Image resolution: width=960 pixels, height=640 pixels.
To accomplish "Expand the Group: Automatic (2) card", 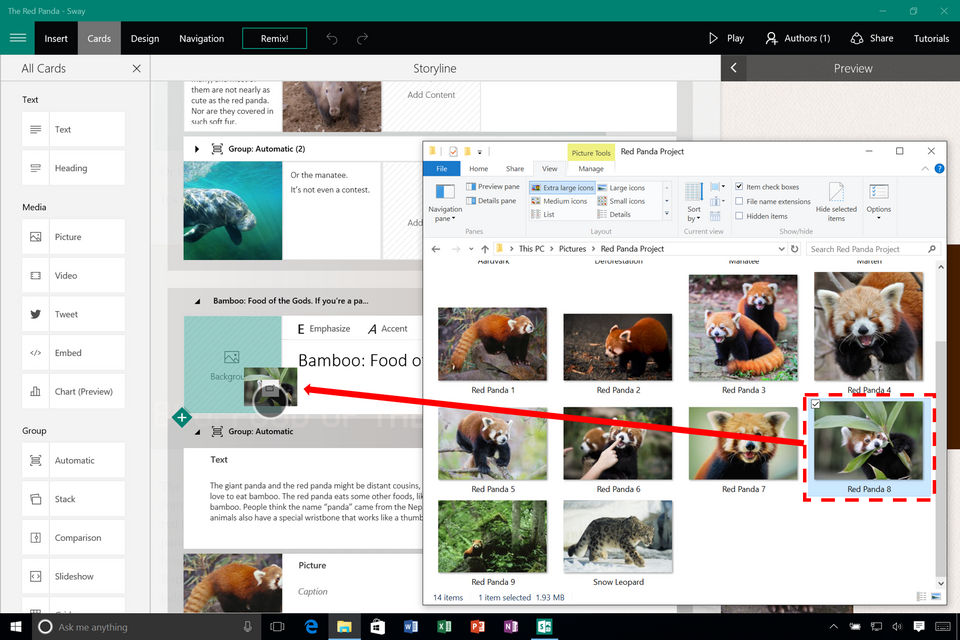I will 197,149.
